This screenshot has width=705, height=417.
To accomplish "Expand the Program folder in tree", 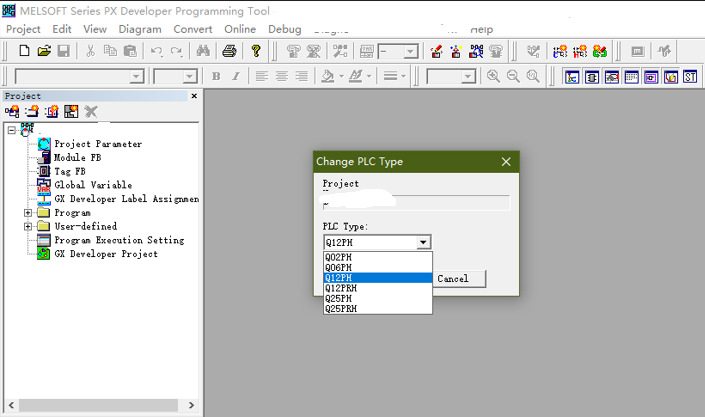I will [28, 213].
